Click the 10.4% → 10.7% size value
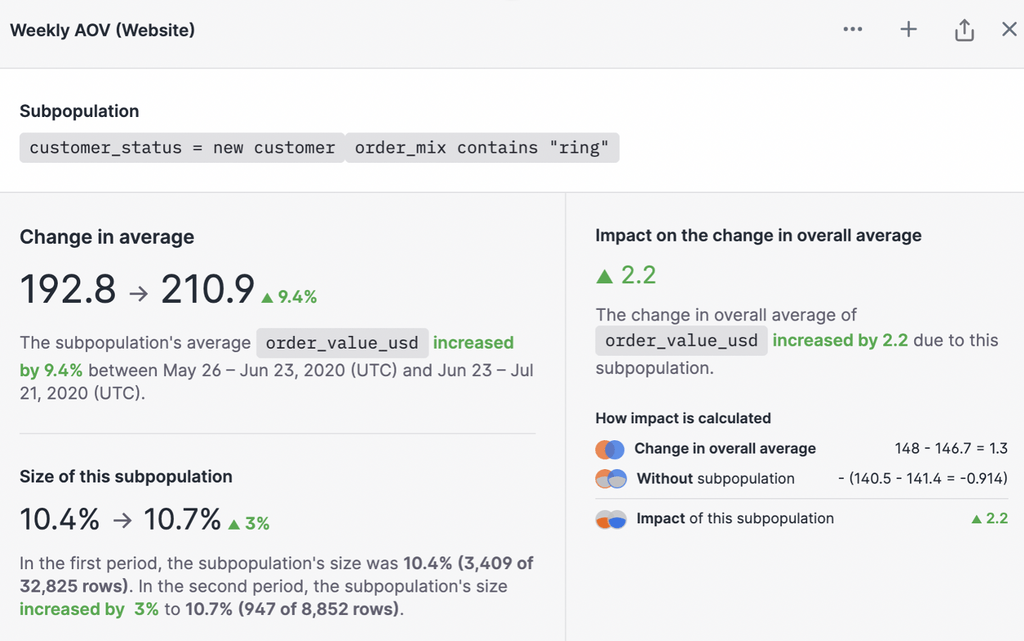The height and width of the screenshot is (641, 1024). (x=120, y=520)
